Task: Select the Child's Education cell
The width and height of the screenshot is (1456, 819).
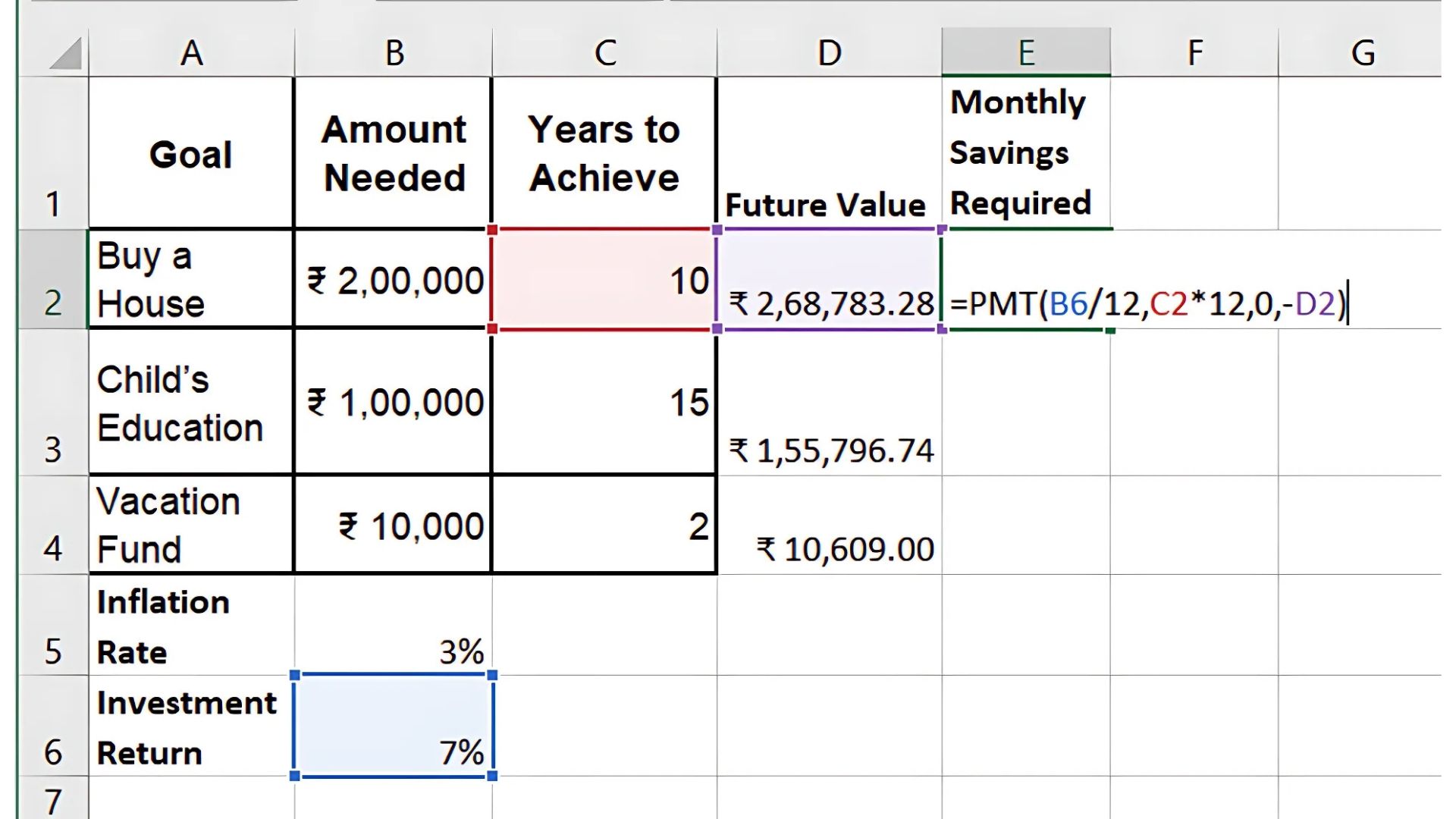Action: pos(191,403)
